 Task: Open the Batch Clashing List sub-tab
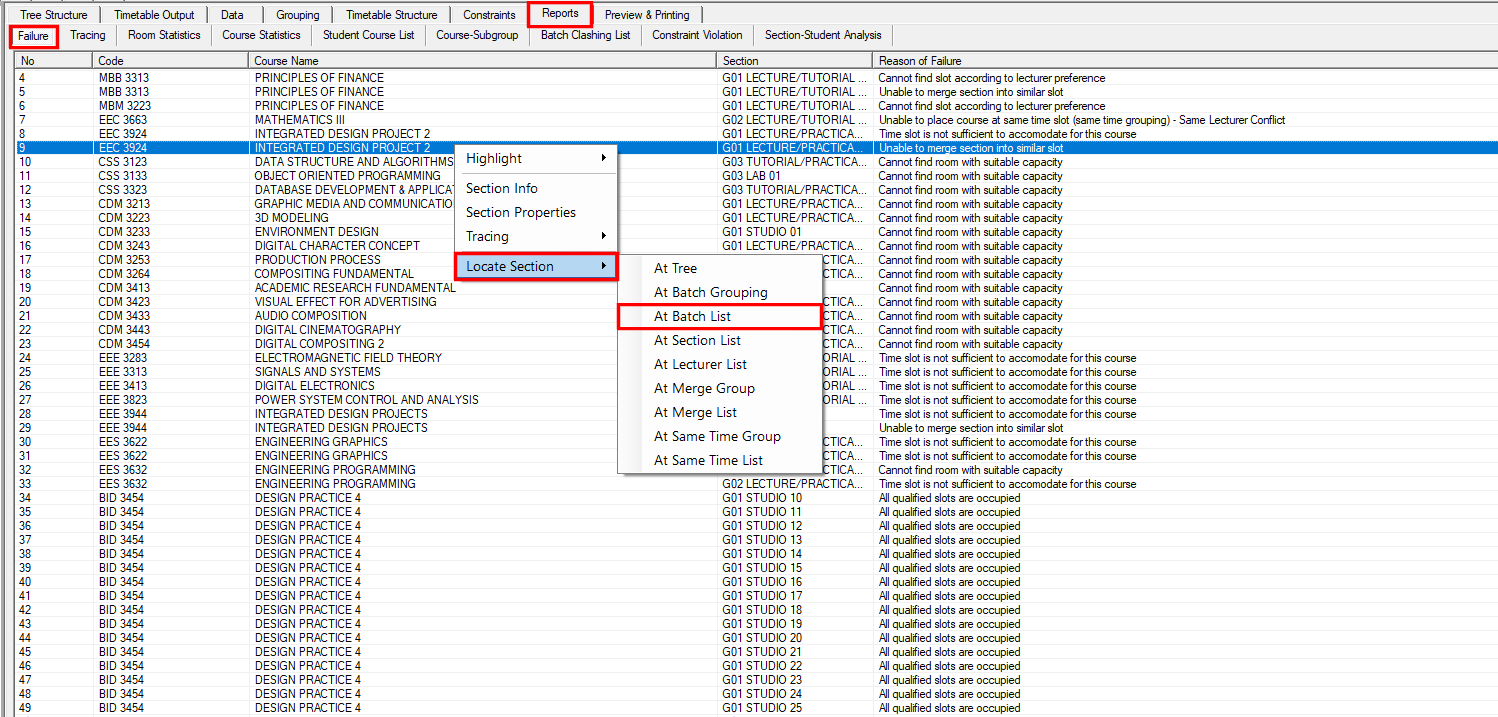(x=585, y=35)
